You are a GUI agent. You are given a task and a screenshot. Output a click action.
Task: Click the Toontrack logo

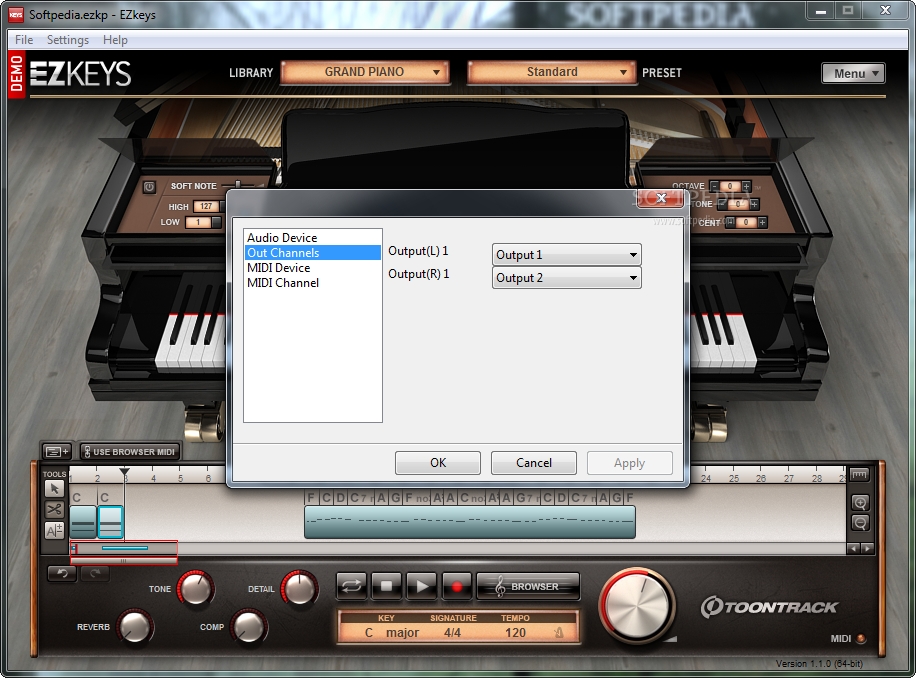tap(769, 607)
